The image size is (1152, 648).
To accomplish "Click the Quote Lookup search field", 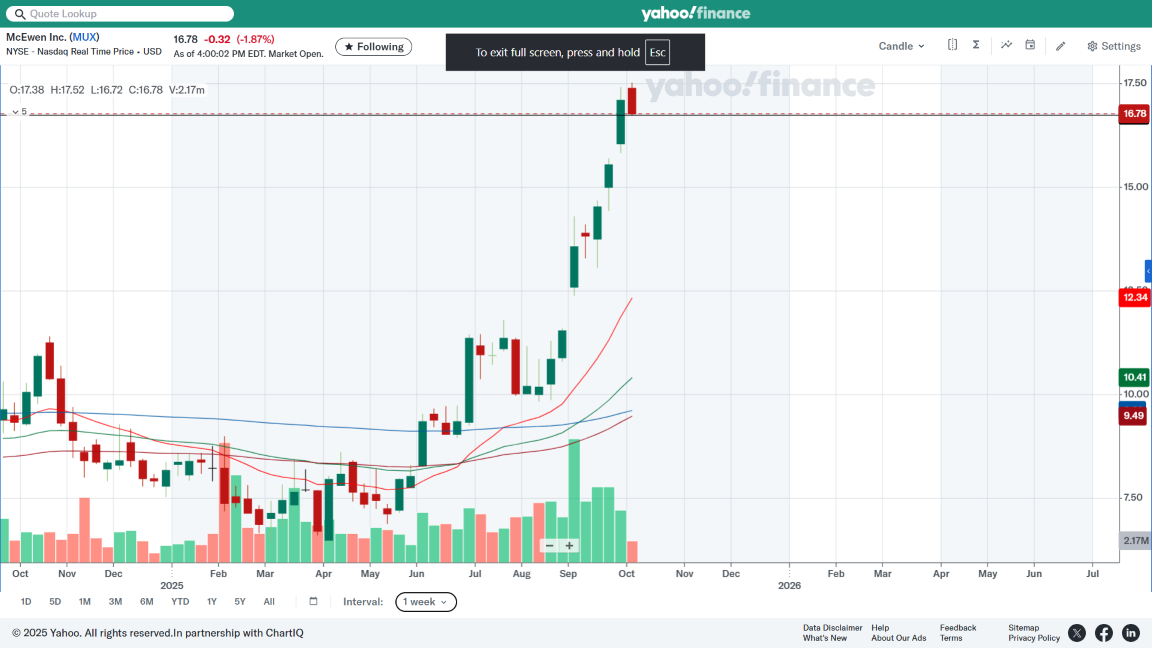I will [x=120, y=13].
